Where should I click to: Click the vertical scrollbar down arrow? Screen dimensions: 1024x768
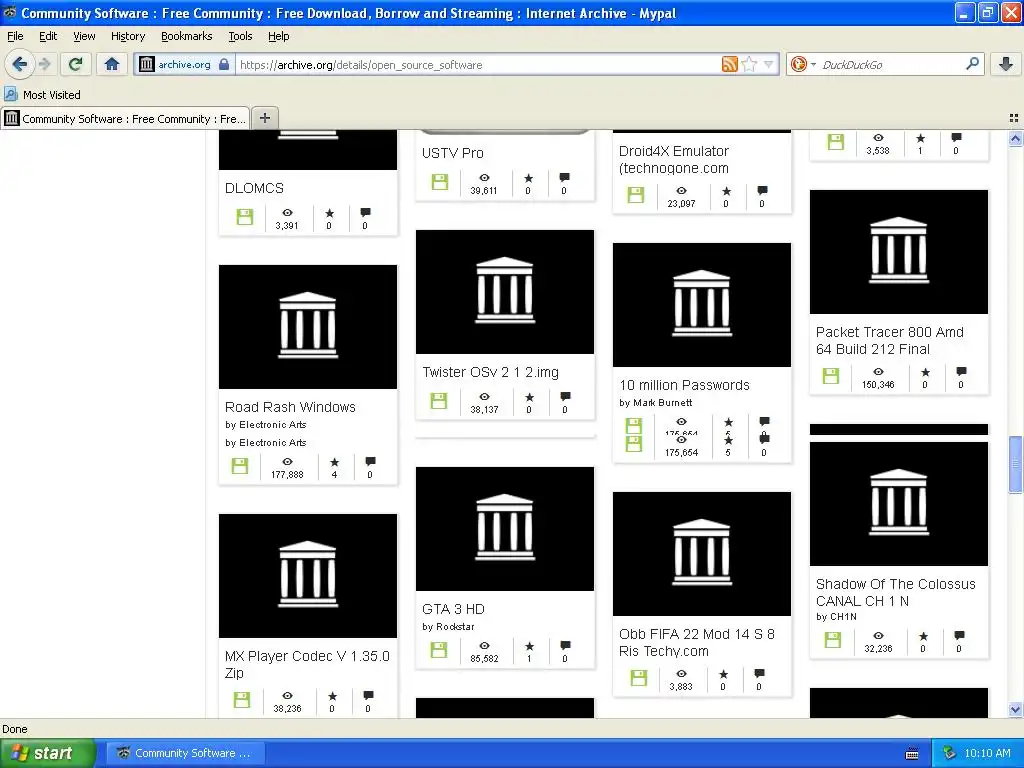click(1015, 709)
